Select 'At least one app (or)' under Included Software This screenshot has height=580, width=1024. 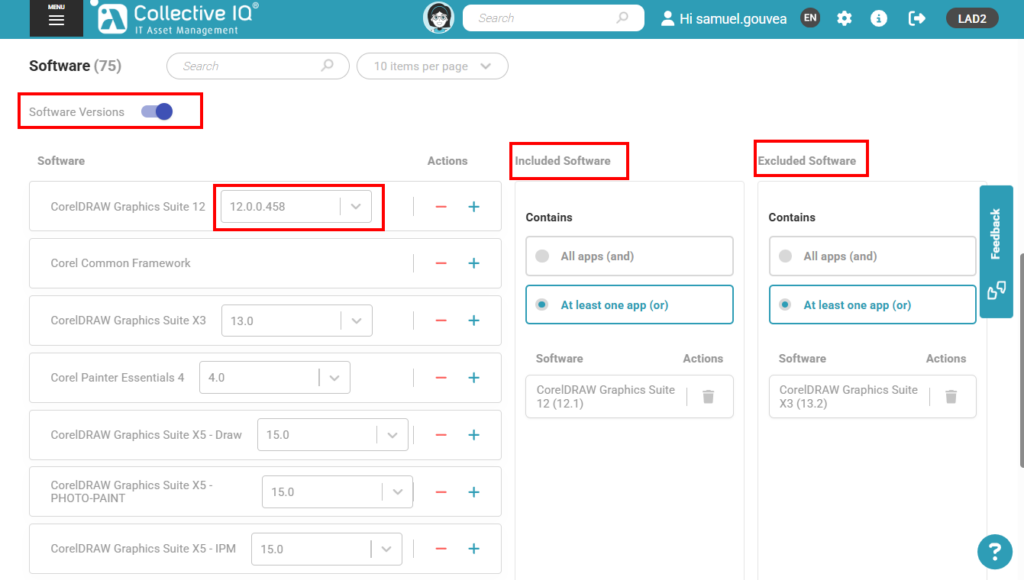(x=629, y=305)
